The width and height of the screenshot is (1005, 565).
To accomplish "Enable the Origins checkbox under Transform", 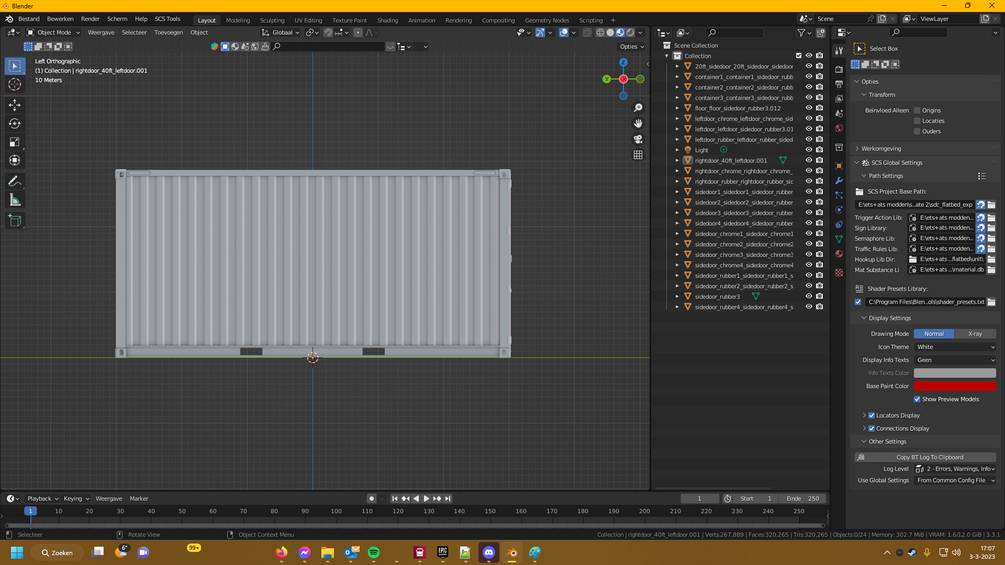I will 917,110.
